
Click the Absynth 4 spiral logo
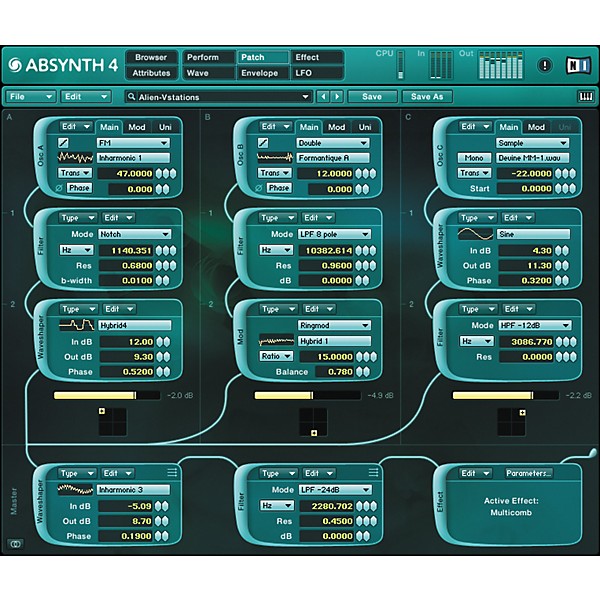(x=15, y=65)
